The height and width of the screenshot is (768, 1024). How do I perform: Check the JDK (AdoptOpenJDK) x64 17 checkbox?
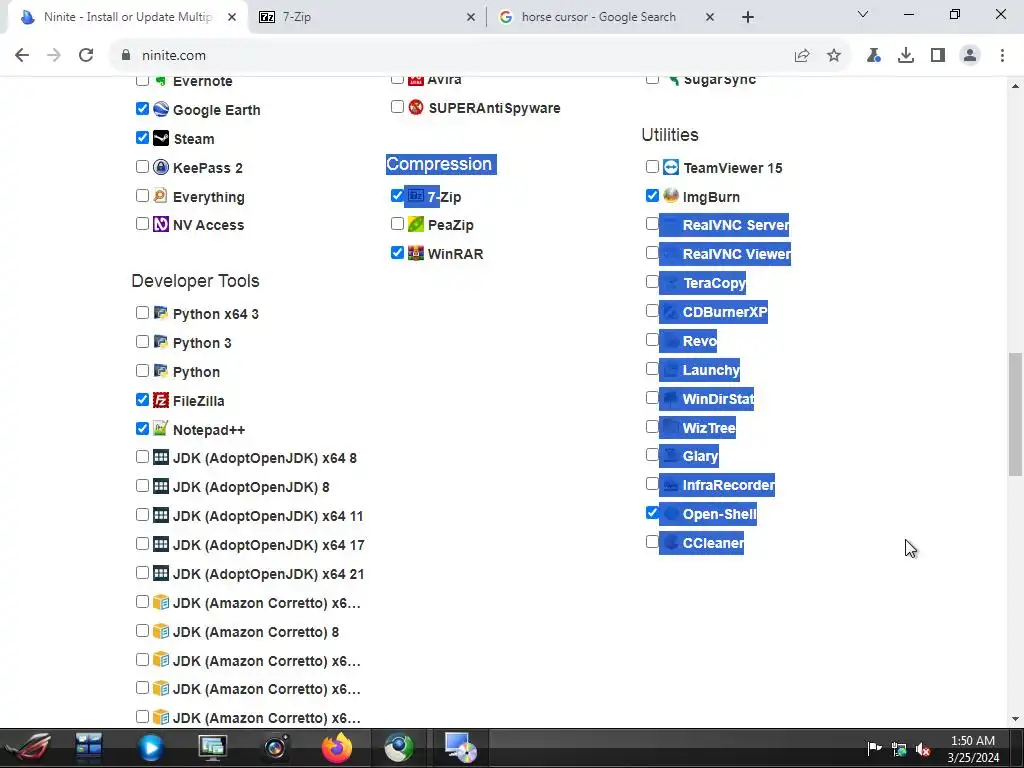[142, 544]
